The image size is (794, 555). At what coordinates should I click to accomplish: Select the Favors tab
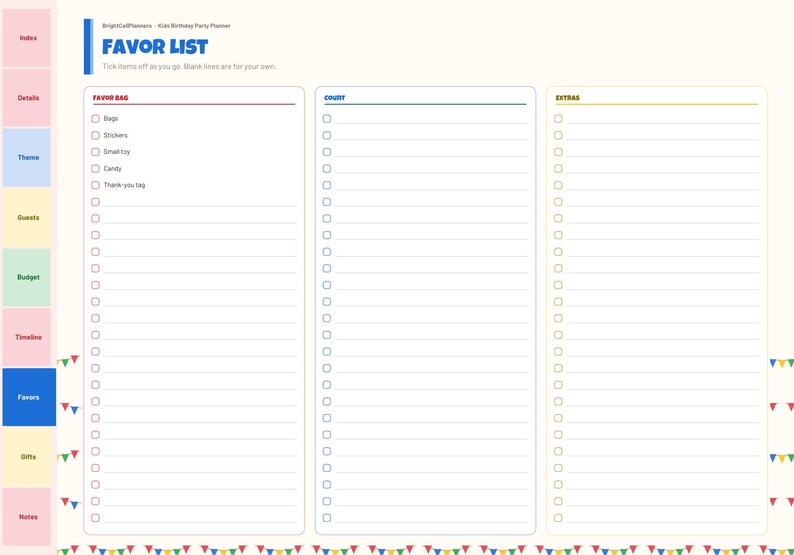[29, 397]
